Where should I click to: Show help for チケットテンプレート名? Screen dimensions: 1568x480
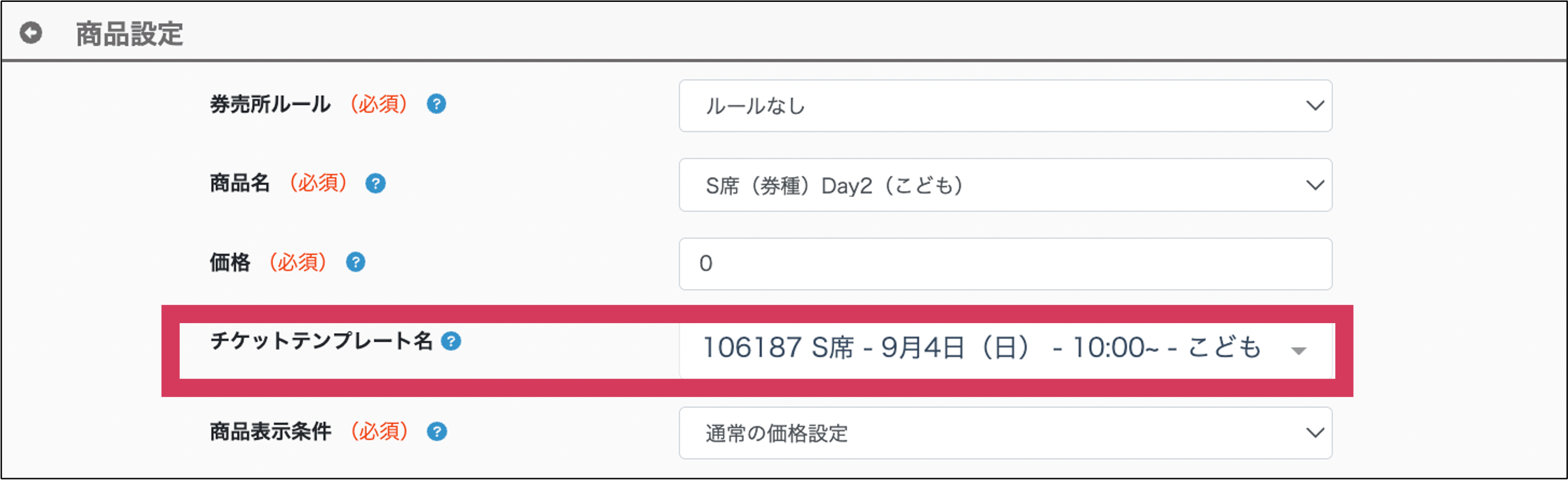[451, 341]
